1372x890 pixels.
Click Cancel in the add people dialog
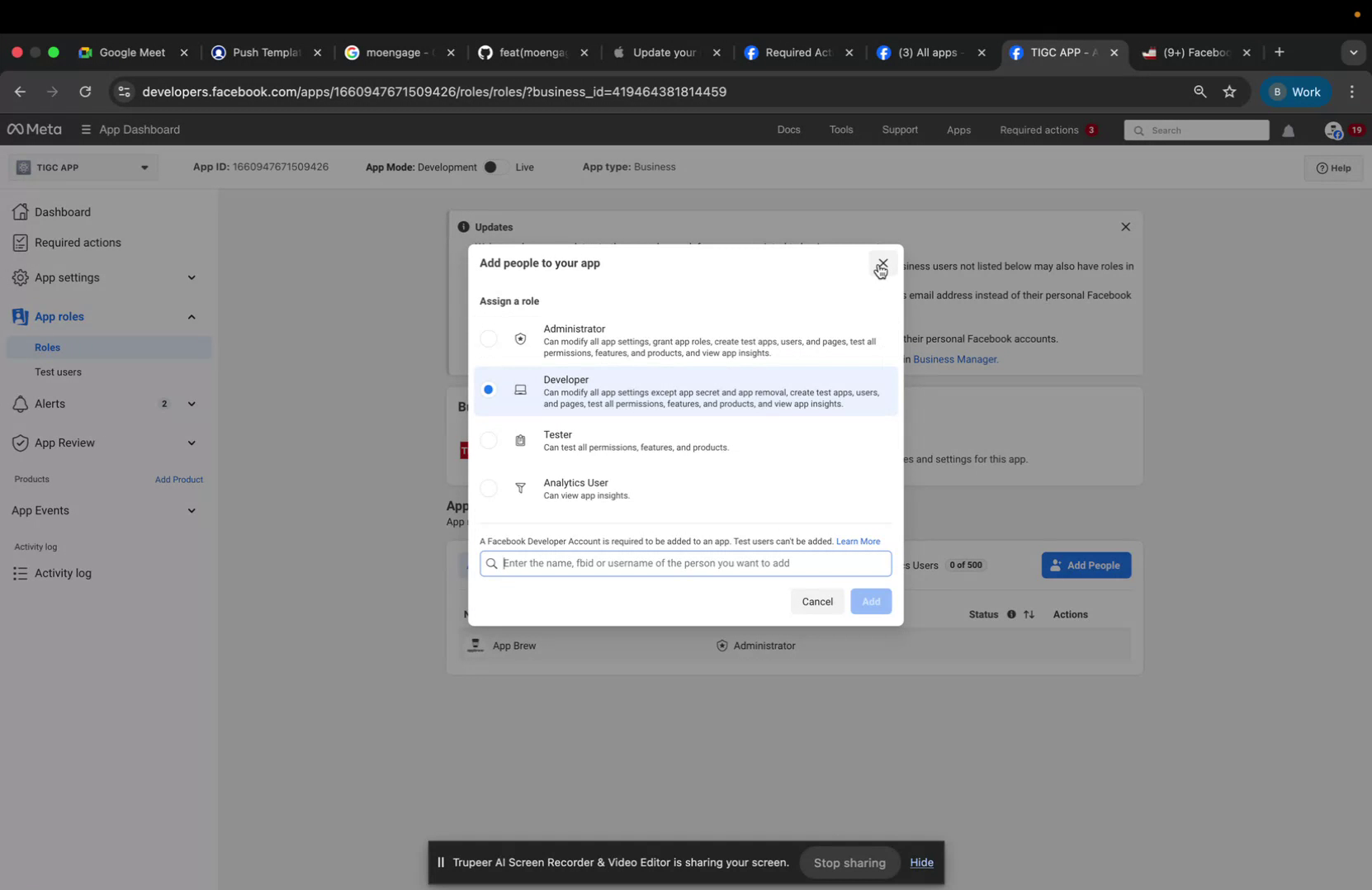coord(816,601)
